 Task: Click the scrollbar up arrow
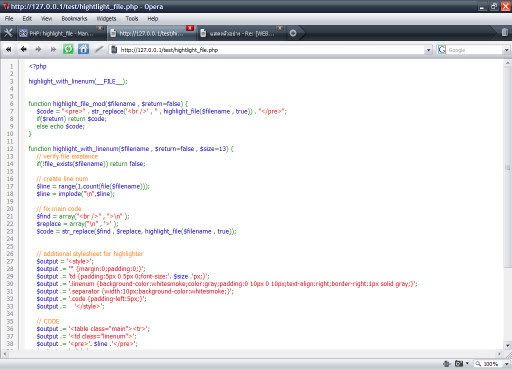[x=508, y=63]
